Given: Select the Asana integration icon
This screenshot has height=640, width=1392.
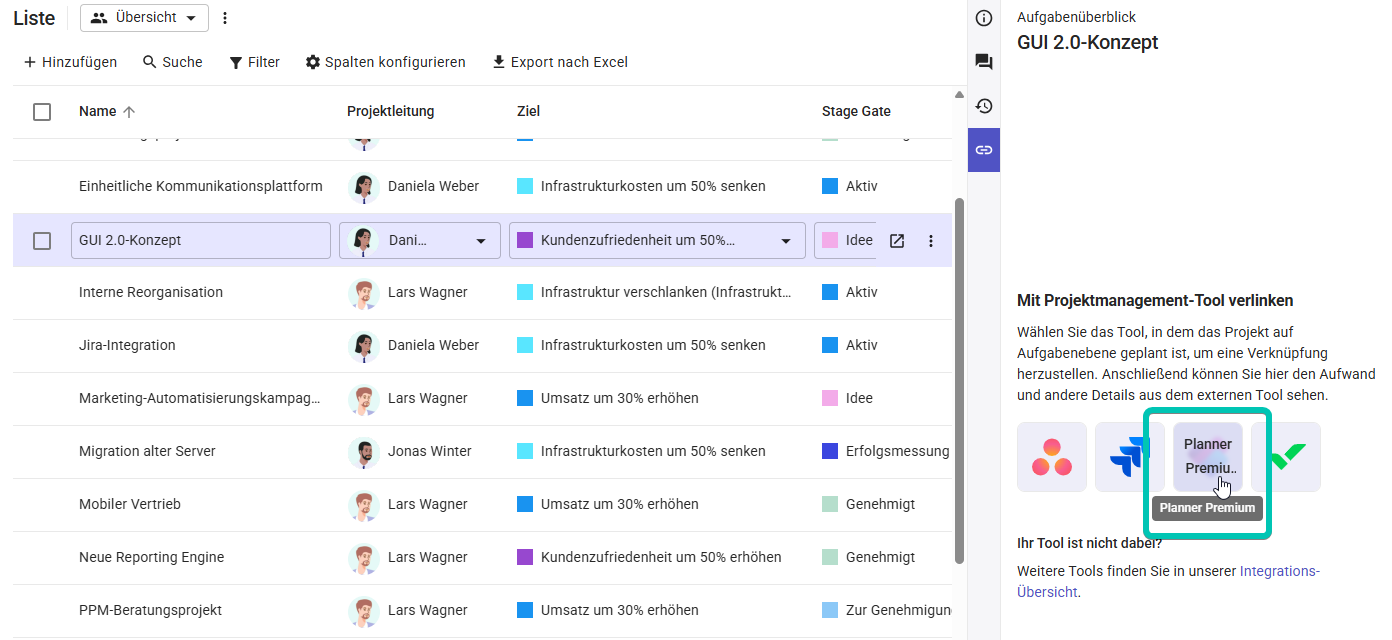Looking at the screenshot, I should click(x=1051, y=457).
